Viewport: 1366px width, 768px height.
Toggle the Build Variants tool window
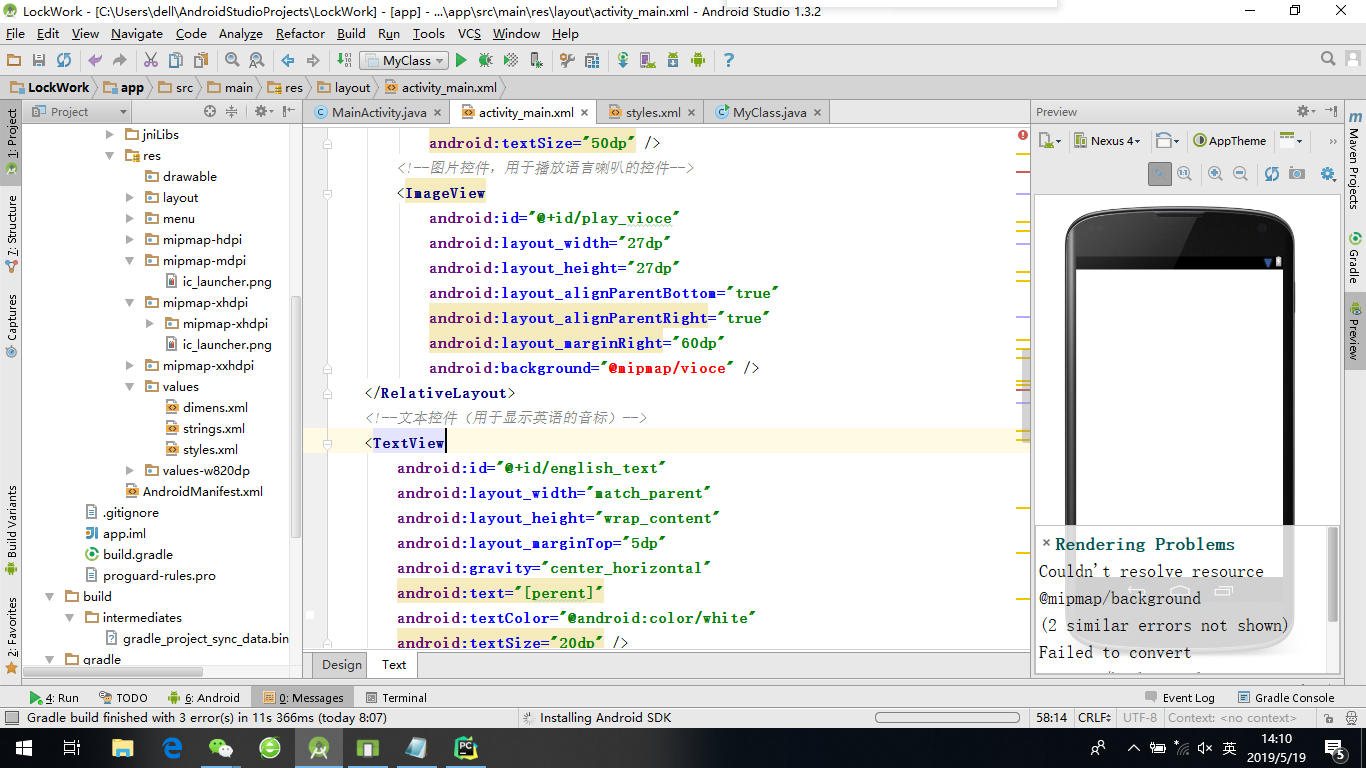pos(12,530)
